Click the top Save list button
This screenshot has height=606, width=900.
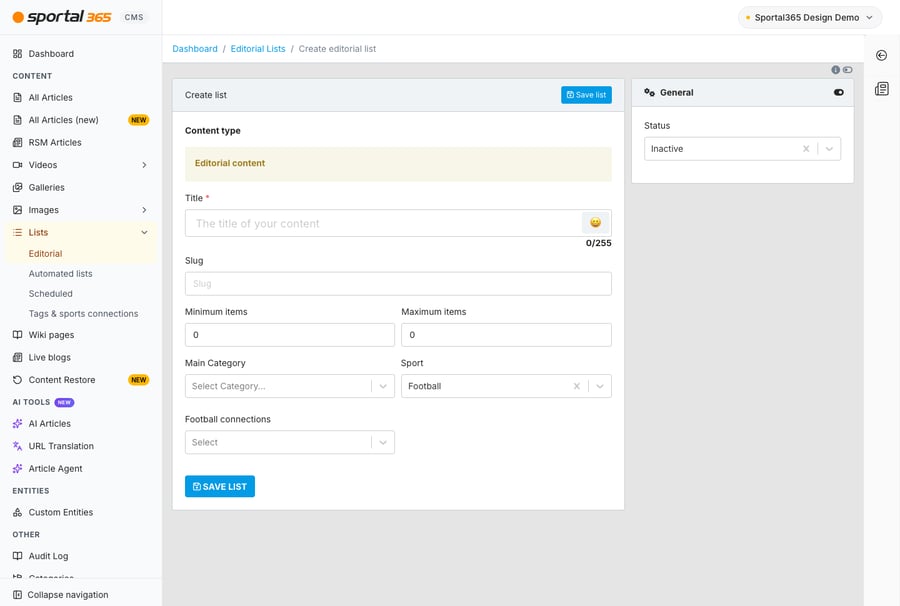pyautogui.click(x=586, y=95)
